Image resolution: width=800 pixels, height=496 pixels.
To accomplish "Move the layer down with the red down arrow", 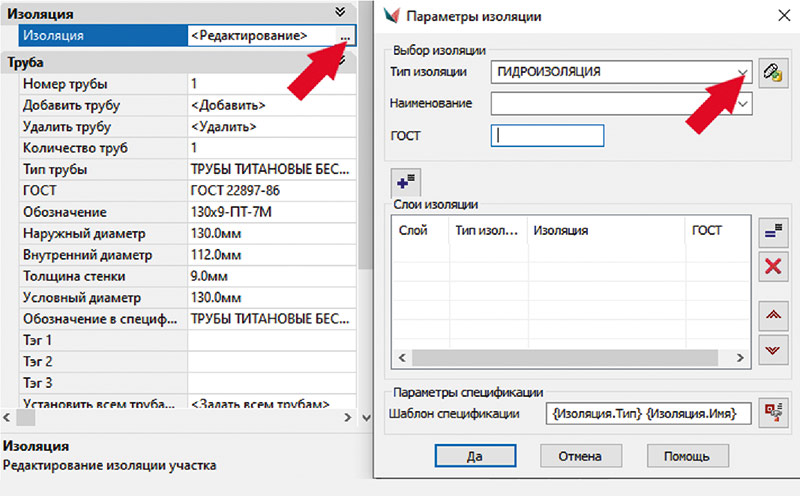I will click(x=771, y=349).
